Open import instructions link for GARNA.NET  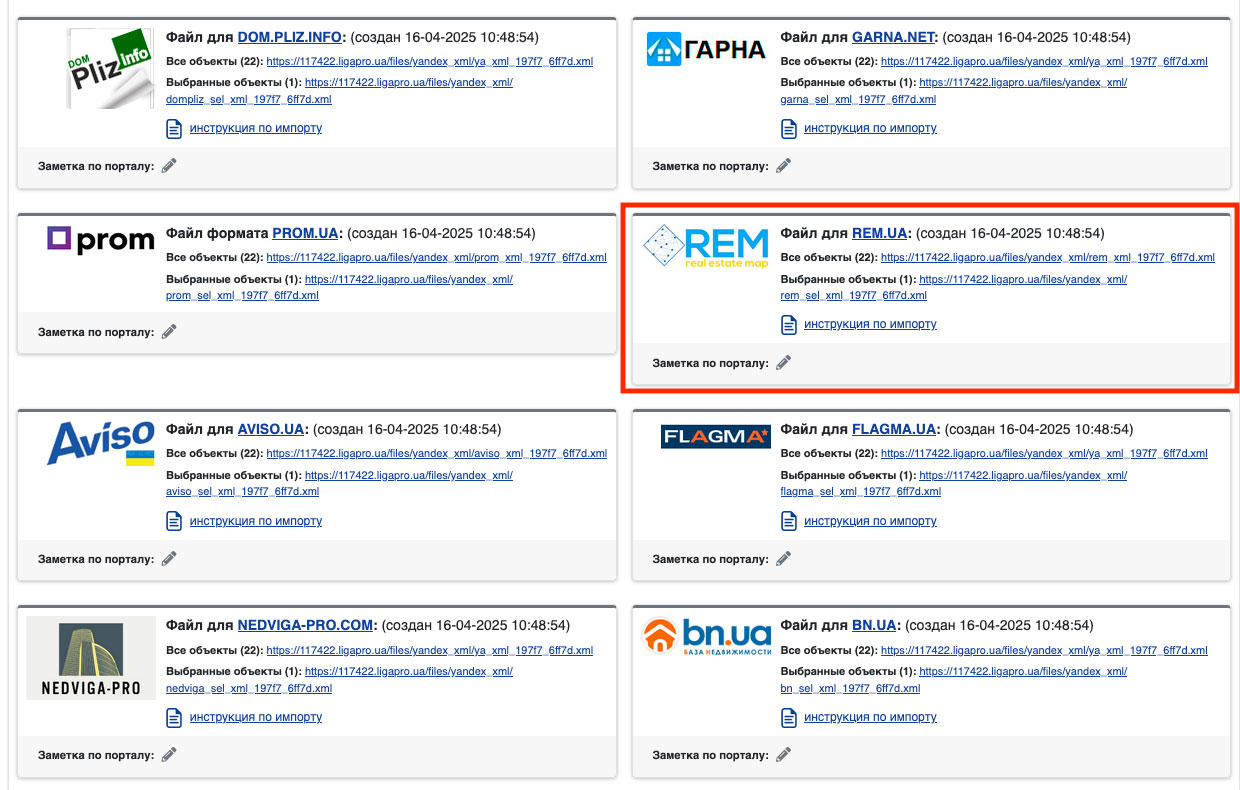tap(870, 129)
